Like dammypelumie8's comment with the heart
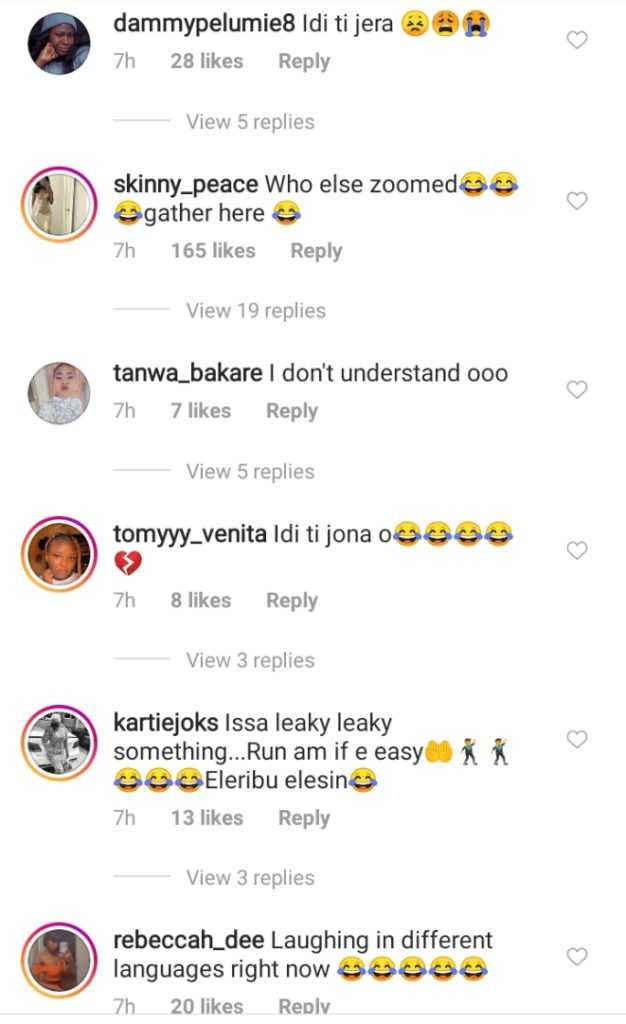Screen dimensions: 626x1024 pos(577,40)
